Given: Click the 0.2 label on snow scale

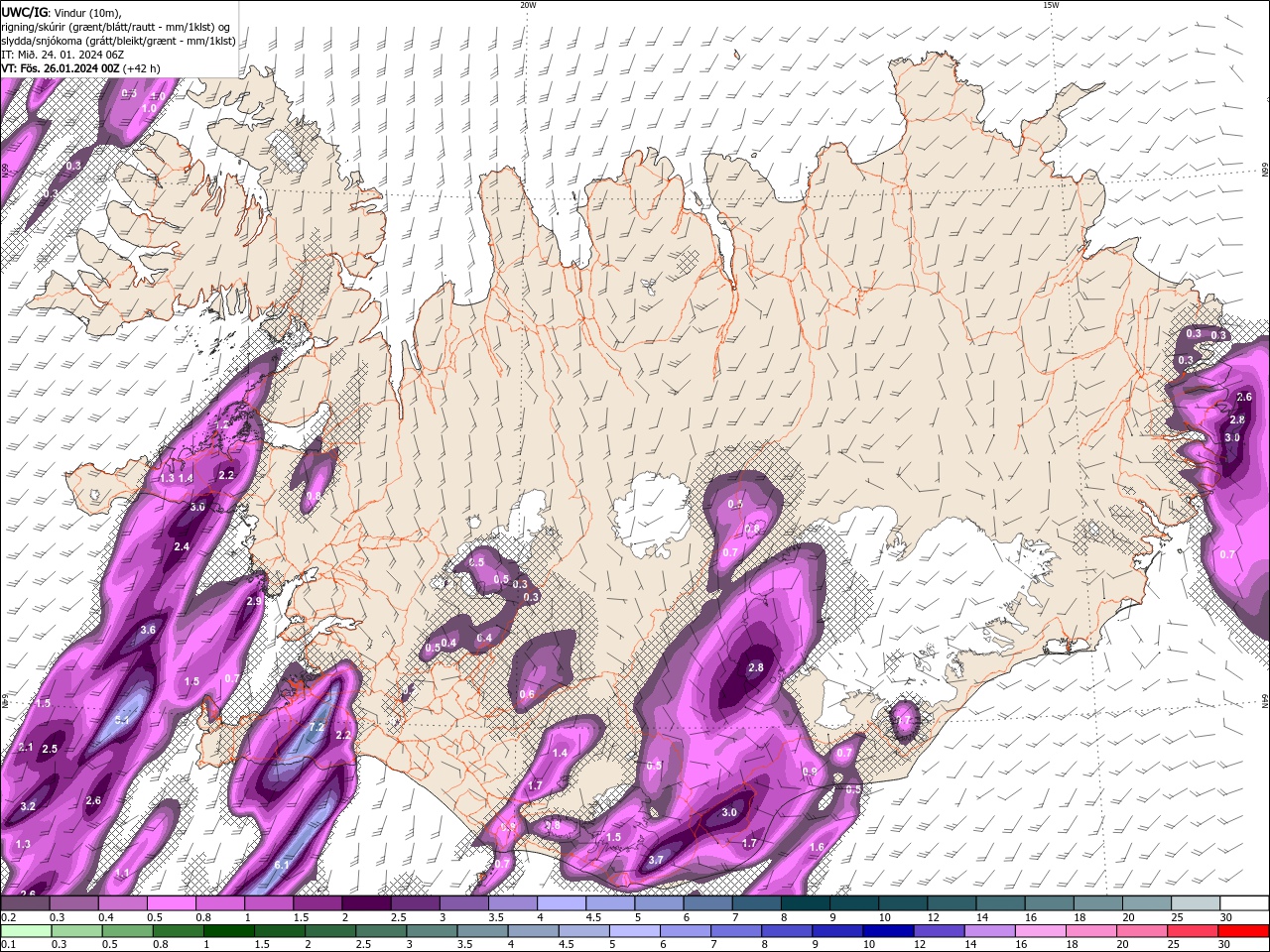Looking at the screenshot, I should [x=9, y=917].
